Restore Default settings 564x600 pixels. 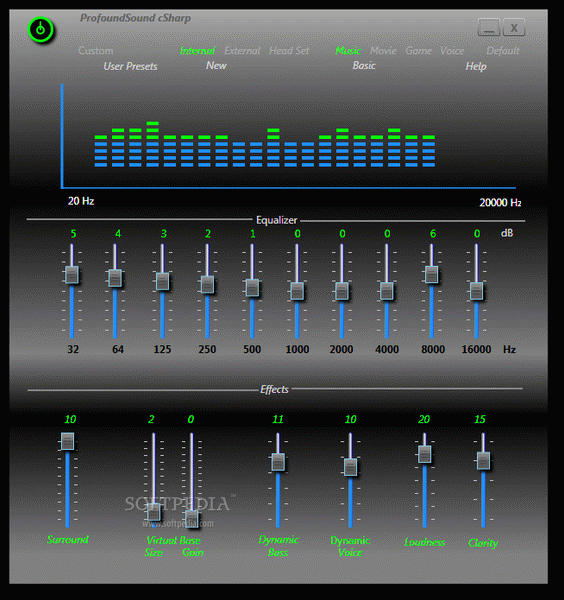point(503,51)
